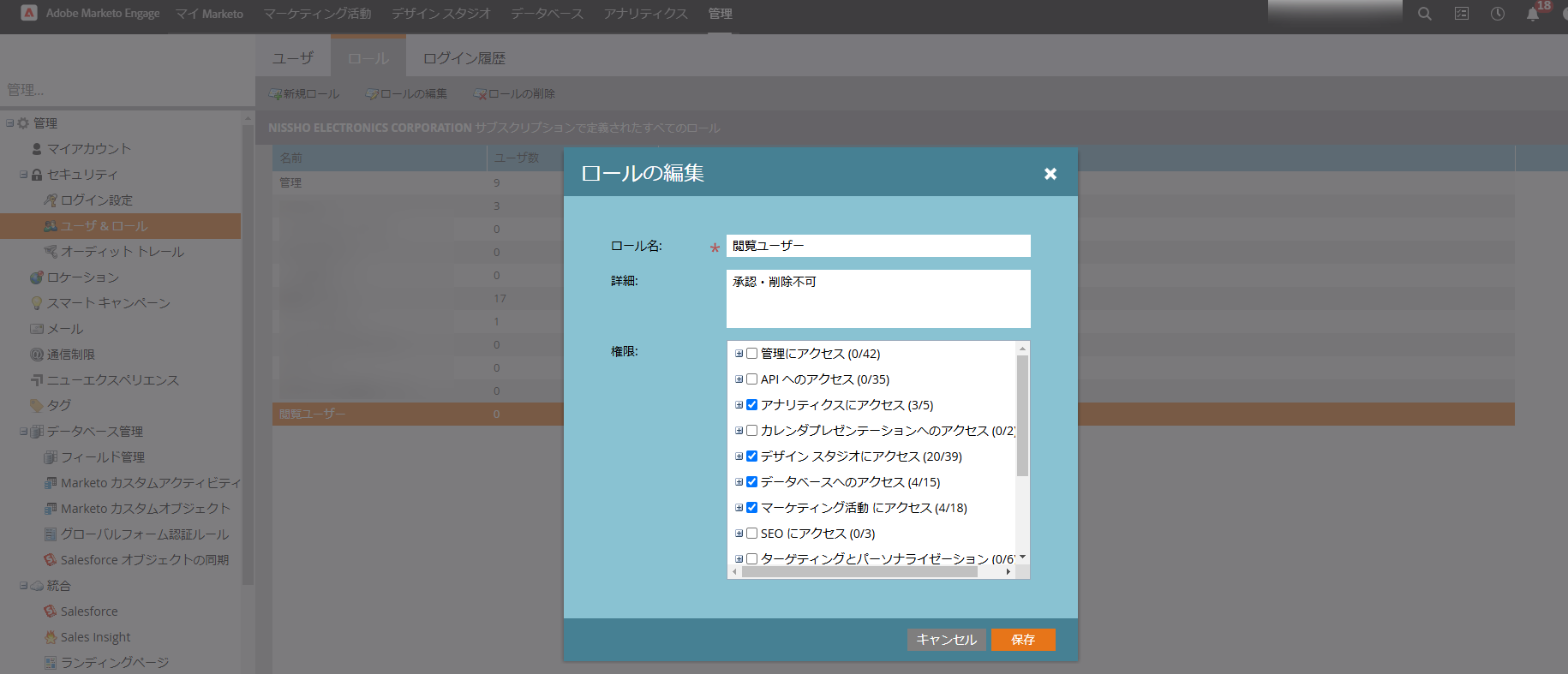
Task: Click the permissions list horizontal scrollbar thumb
Action: click(859, 572)
